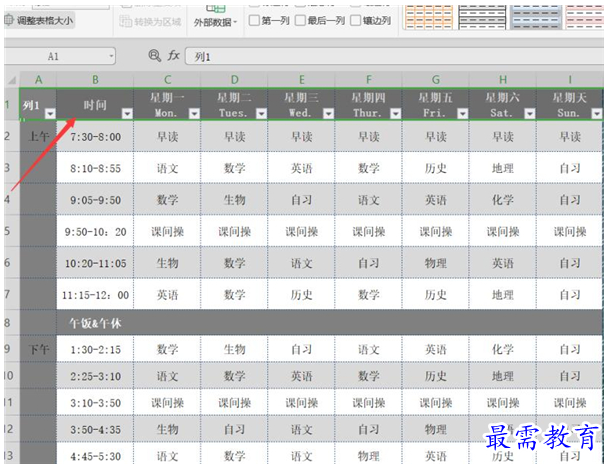The height and width of the screenshot is (469, 607).
Task: Apply the black-and-white table style thumbnail
Action: click(482, 17)
